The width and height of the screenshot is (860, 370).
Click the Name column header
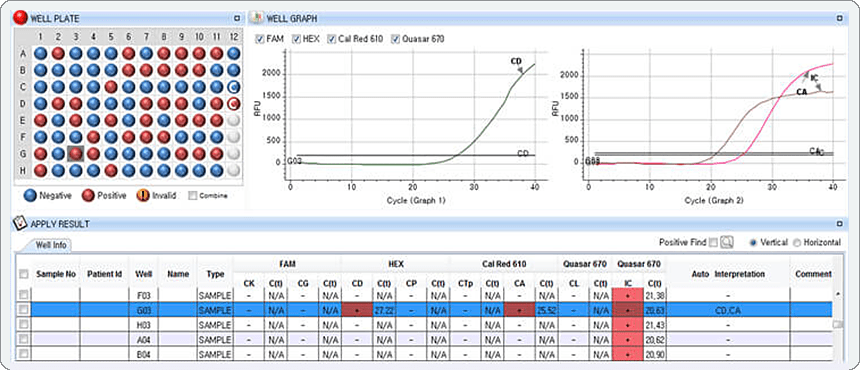click(x=178, y=273)
